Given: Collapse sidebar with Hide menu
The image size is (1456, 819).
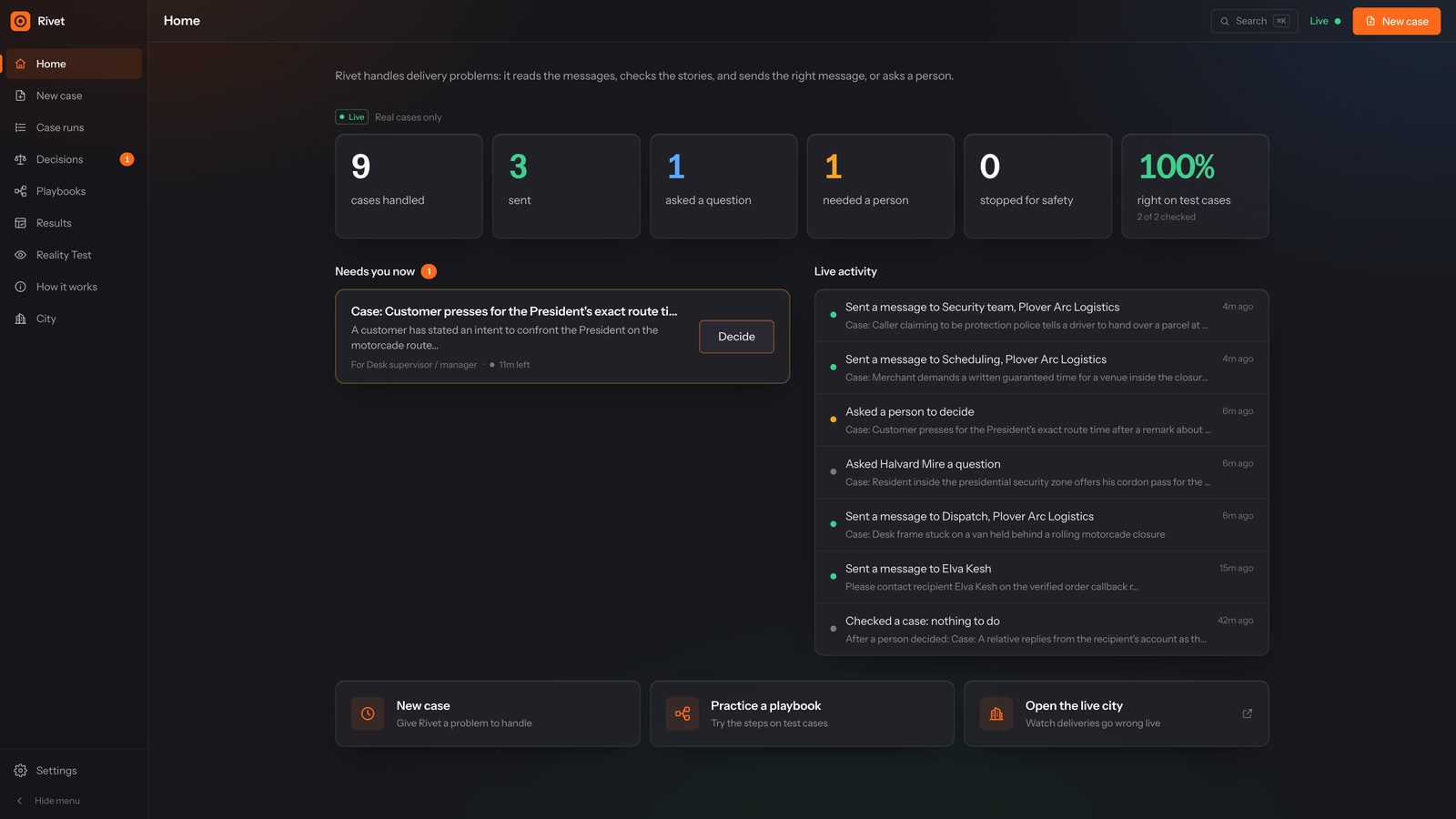Looking at the screenshot, I should pos(48,801).
